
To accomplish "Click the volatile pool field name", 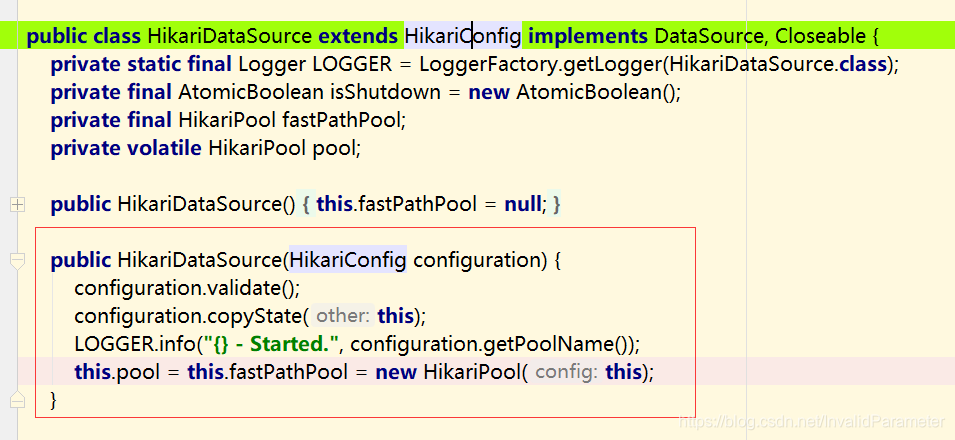I will point(333,148).
